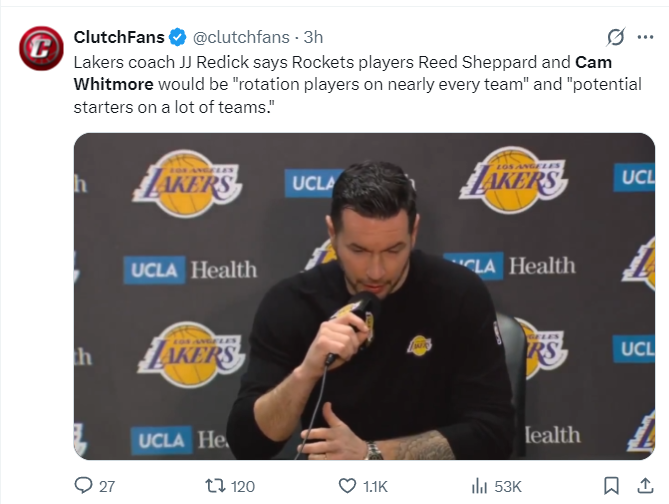
Task: Click the reply speech bubble icon
Action: tap(83, 486)
